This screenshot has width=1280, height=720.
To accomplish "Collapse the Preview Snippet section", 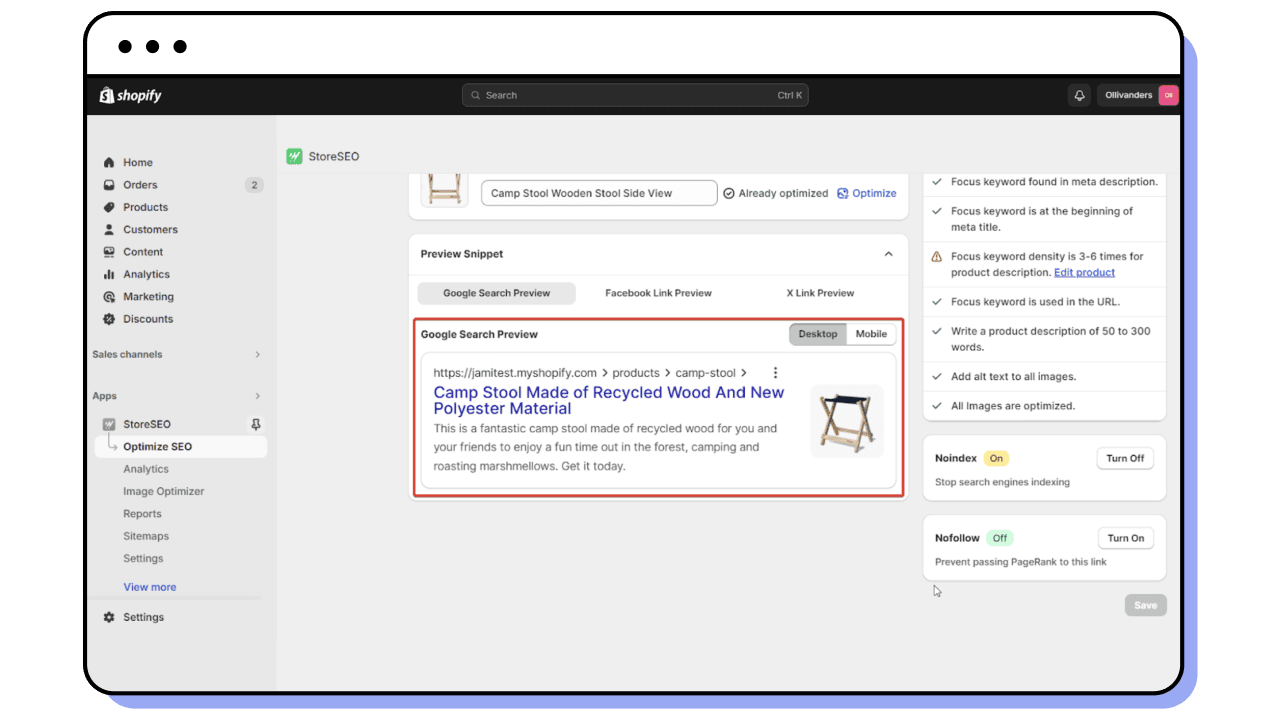I will pos(887,254).
